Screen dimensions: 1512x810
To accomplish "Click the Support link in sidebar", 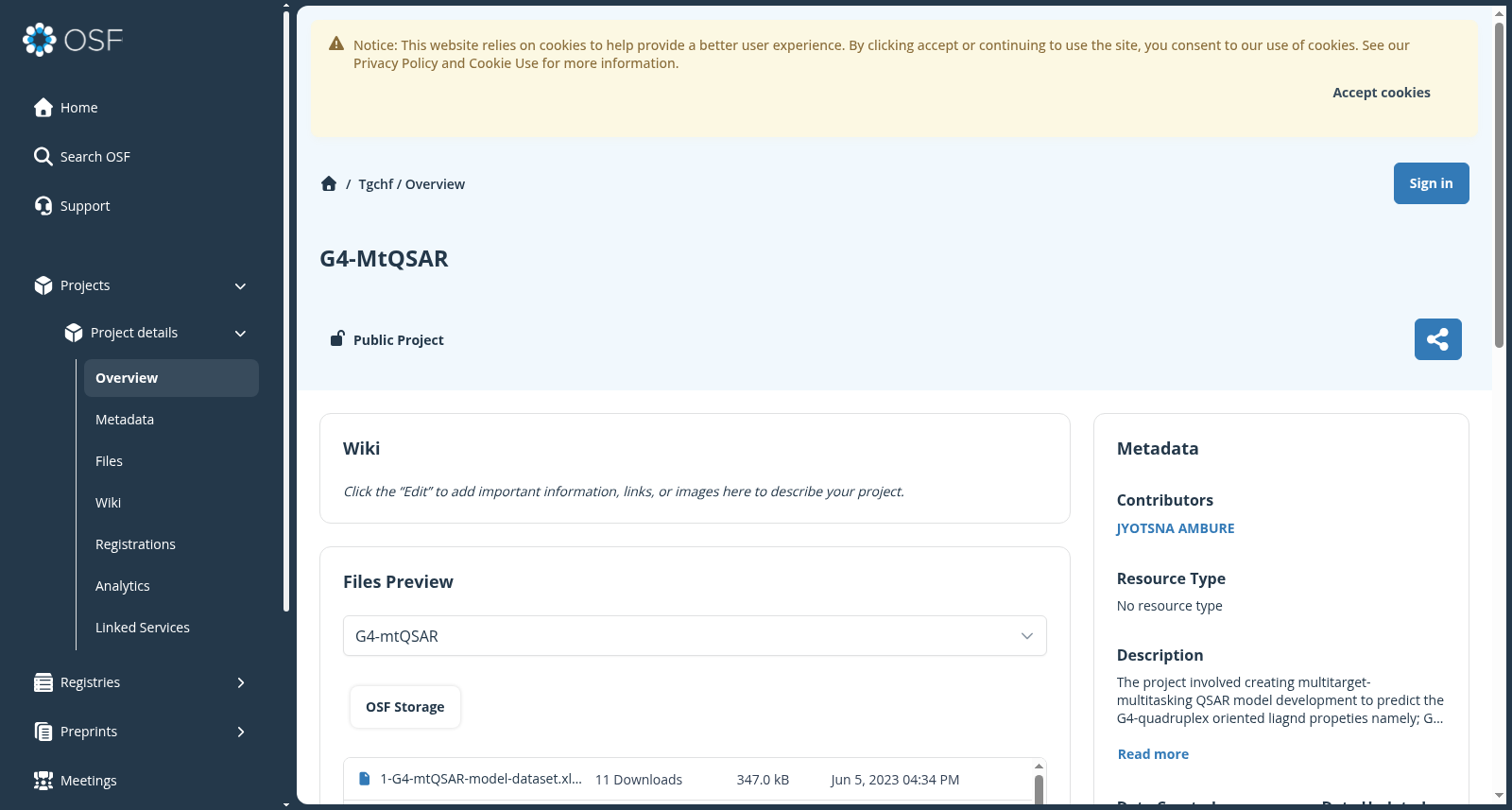I will coord(85,206).
